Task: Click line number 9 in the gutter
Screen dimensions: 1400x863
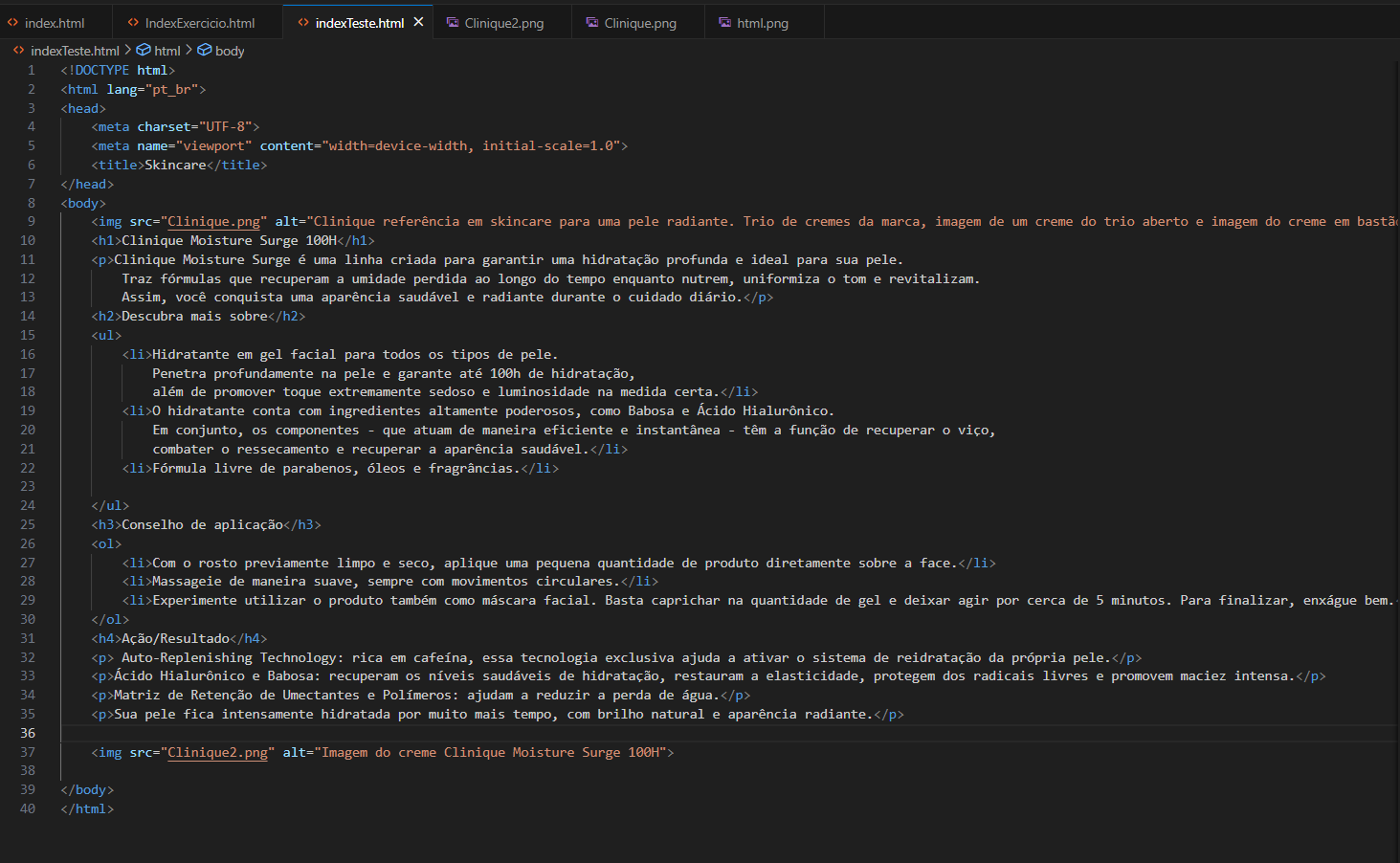Action: click(x=31, y=222)
